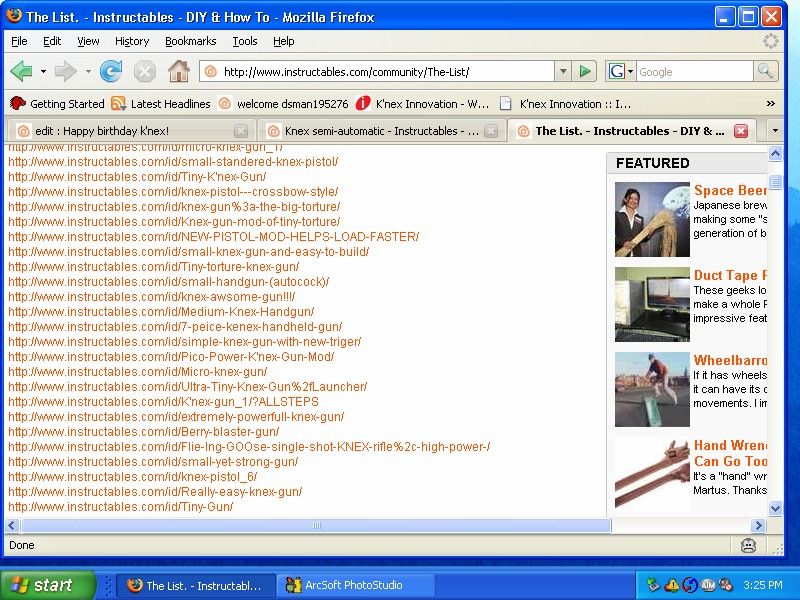The image size is (800, 600).
Task: Click the horizontal scrollbar right arrow
Action: coord(758,525)
